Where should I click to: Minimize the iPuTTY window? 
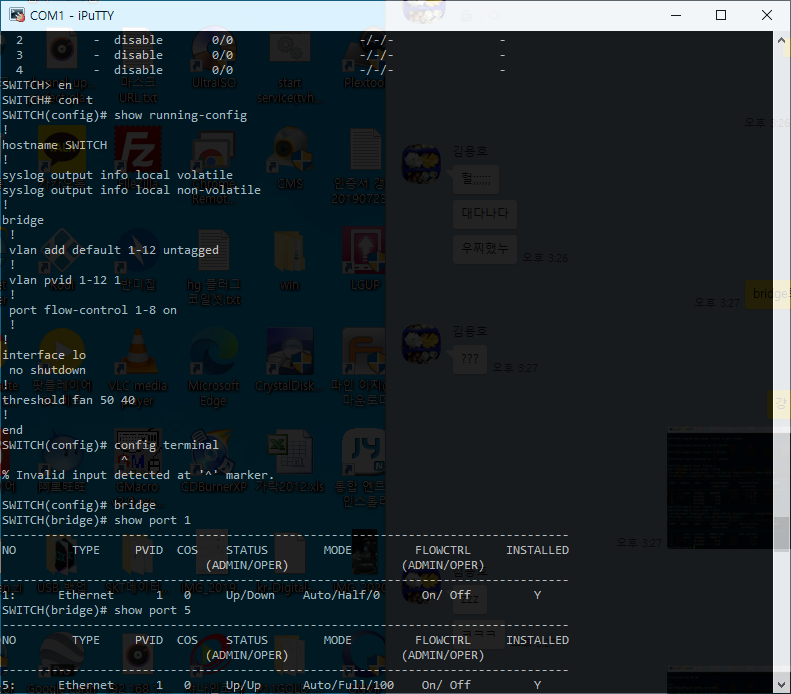click(x=674, y=15)
